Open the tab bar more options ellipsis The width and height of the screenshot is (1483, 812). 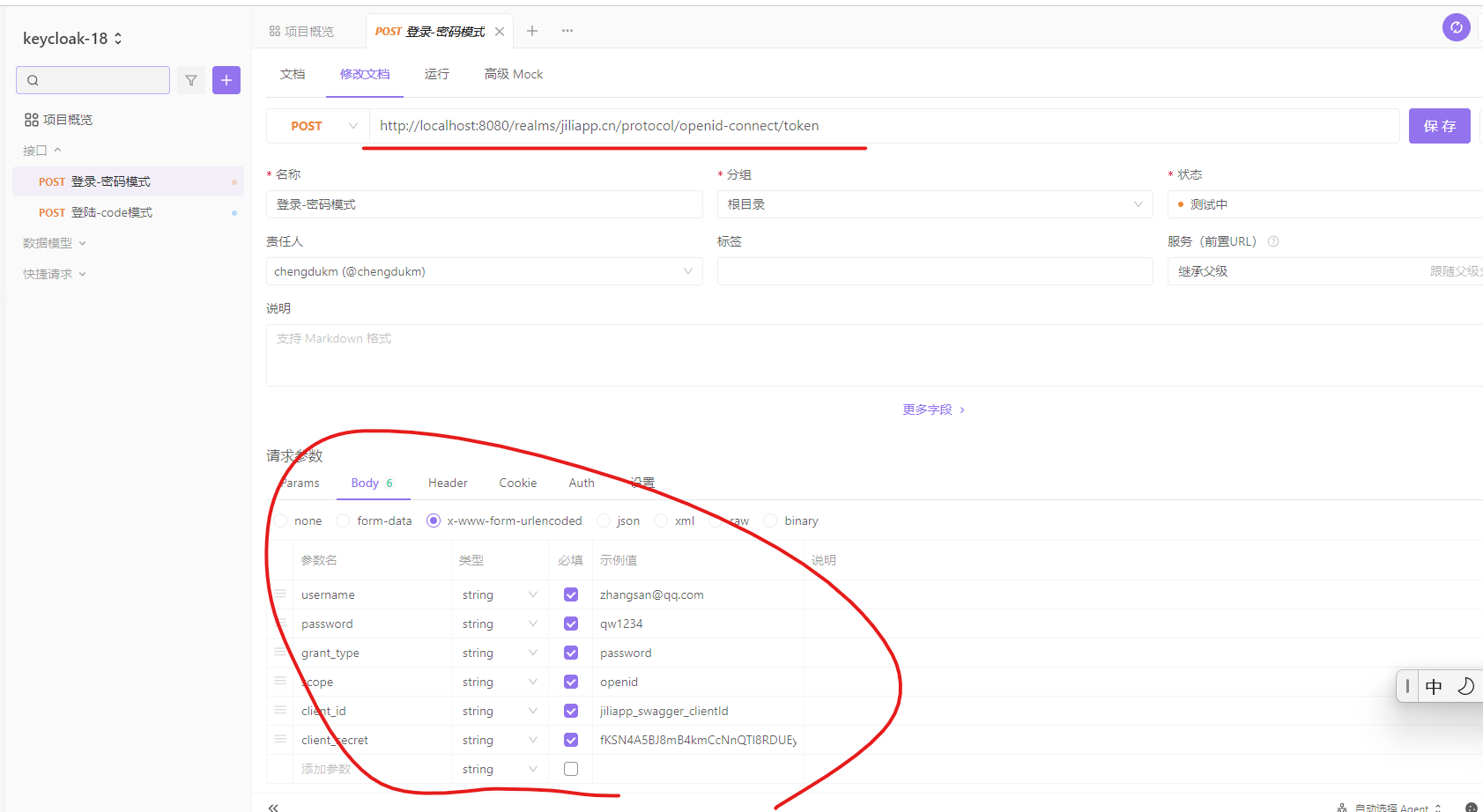click(x=567, y=31)
